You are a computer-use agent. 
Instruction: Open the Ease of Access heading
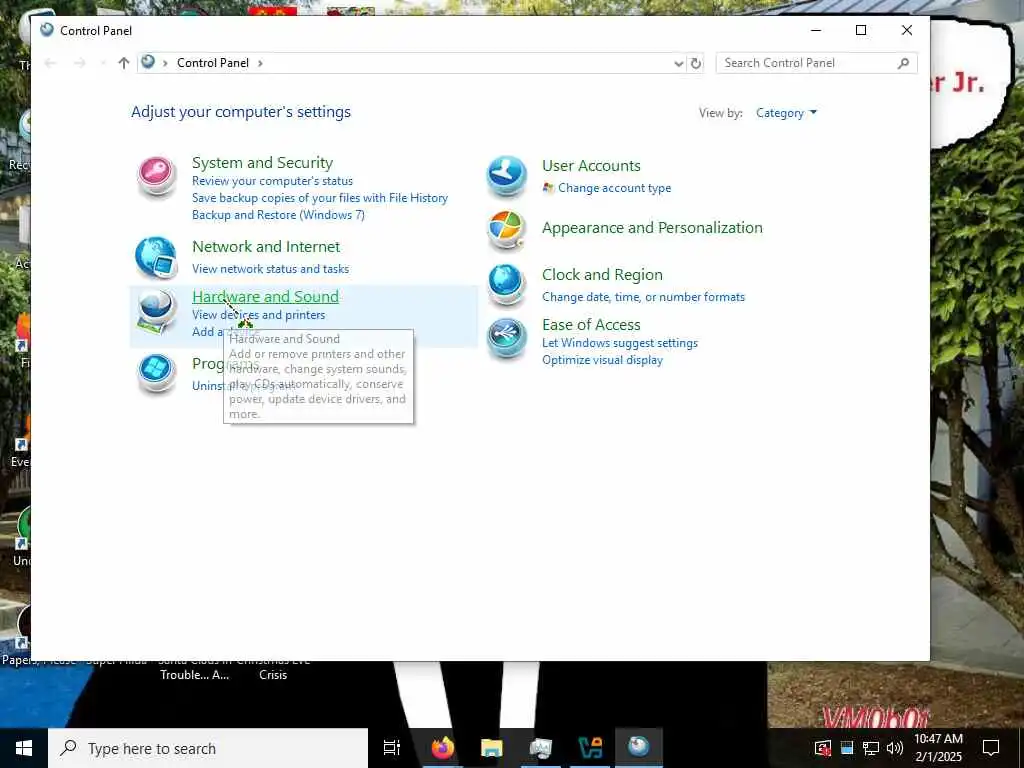click(591, 325)
